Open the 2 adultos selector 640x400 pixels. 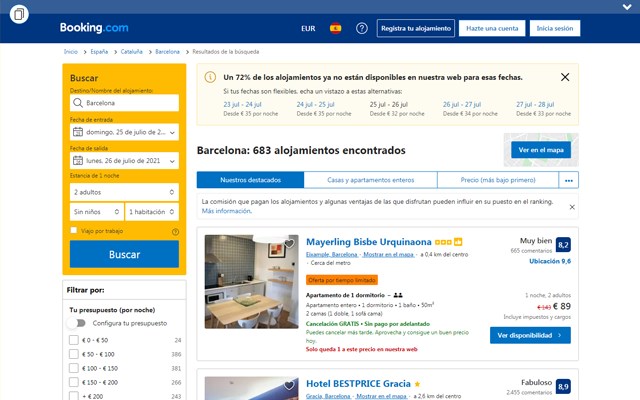124,192
